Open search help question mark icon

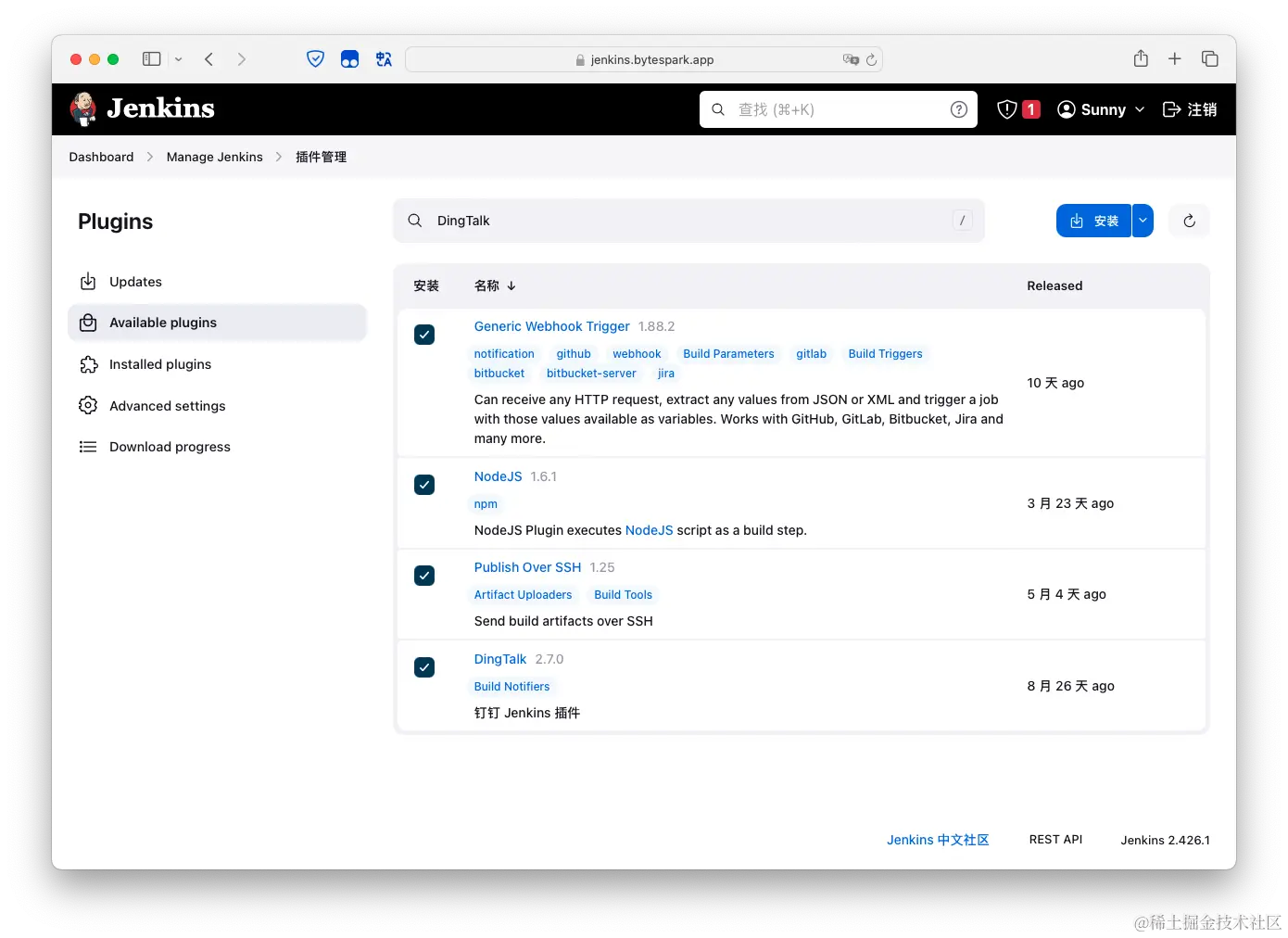959,109
